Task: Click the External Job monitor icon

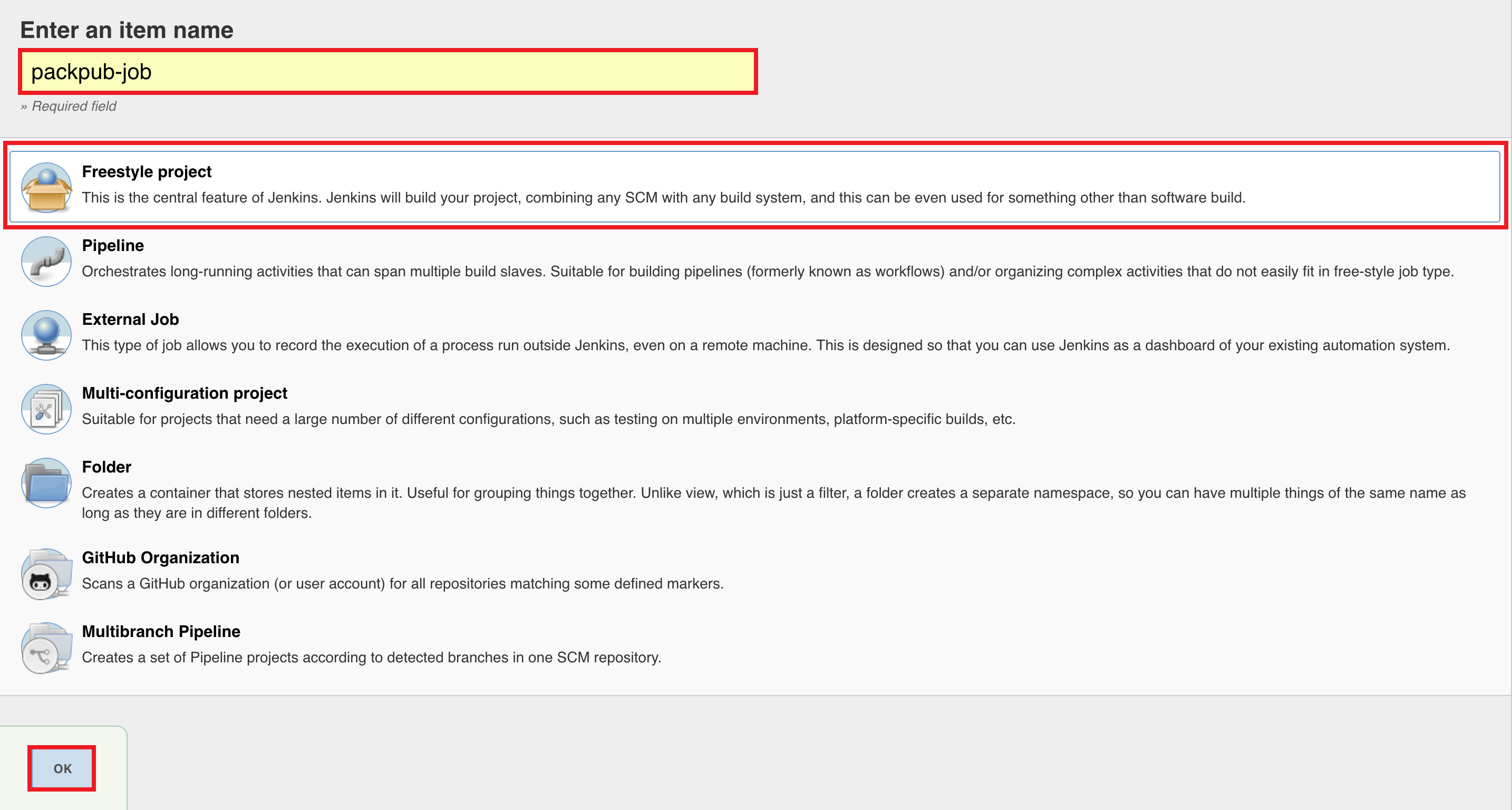Action: (x=46, y=336)
